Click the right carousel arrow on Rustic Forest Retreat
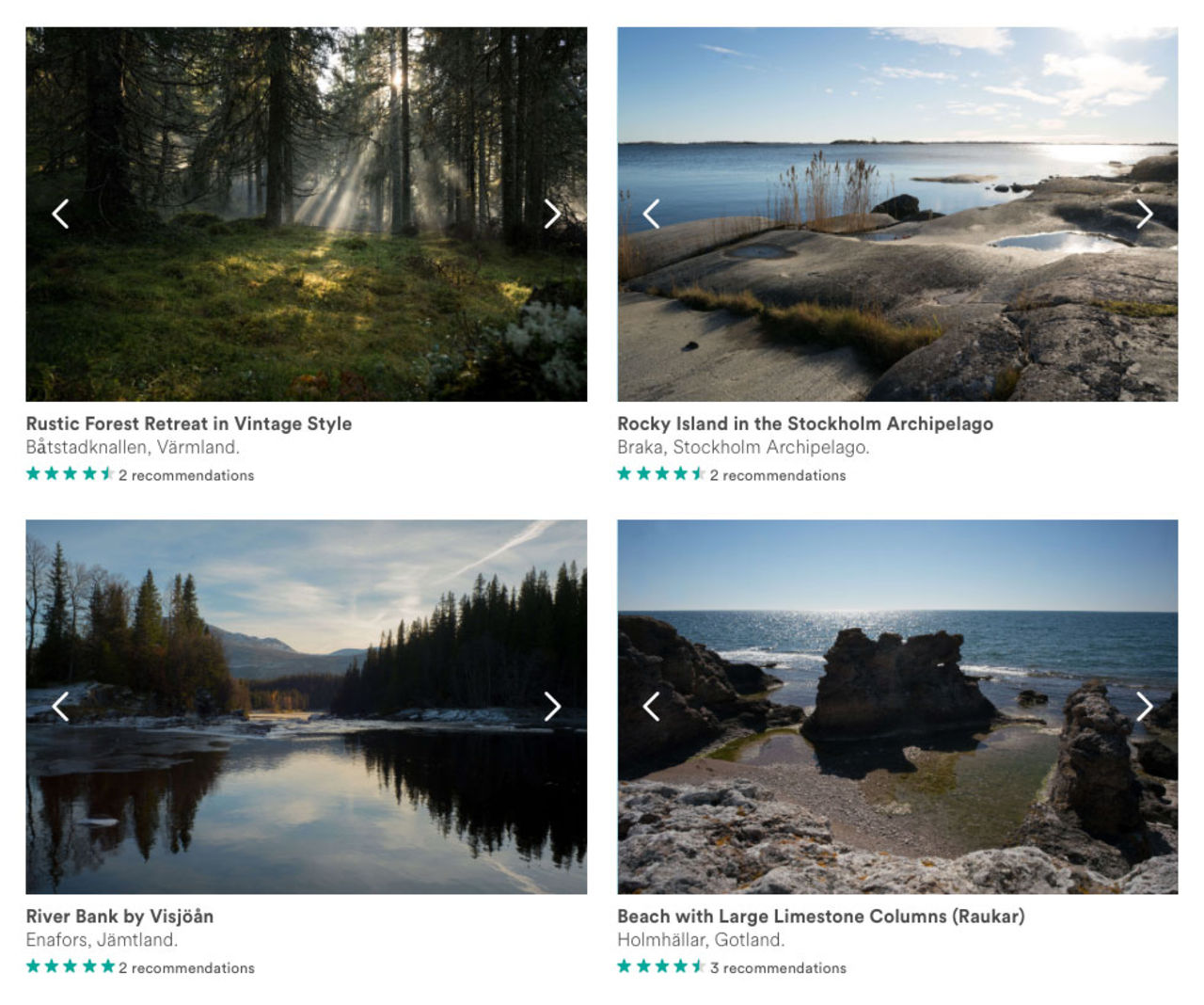1204x1005 pixels. coord(553,214)
